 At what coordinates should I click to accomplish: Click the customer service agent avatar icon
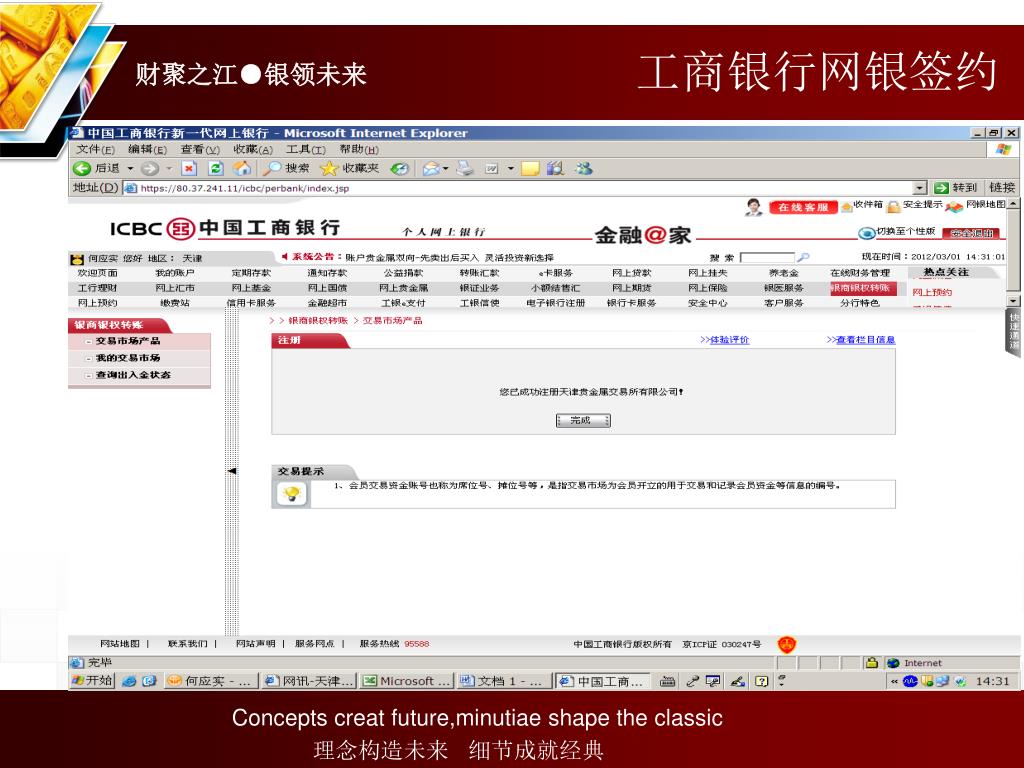point(754,207)
